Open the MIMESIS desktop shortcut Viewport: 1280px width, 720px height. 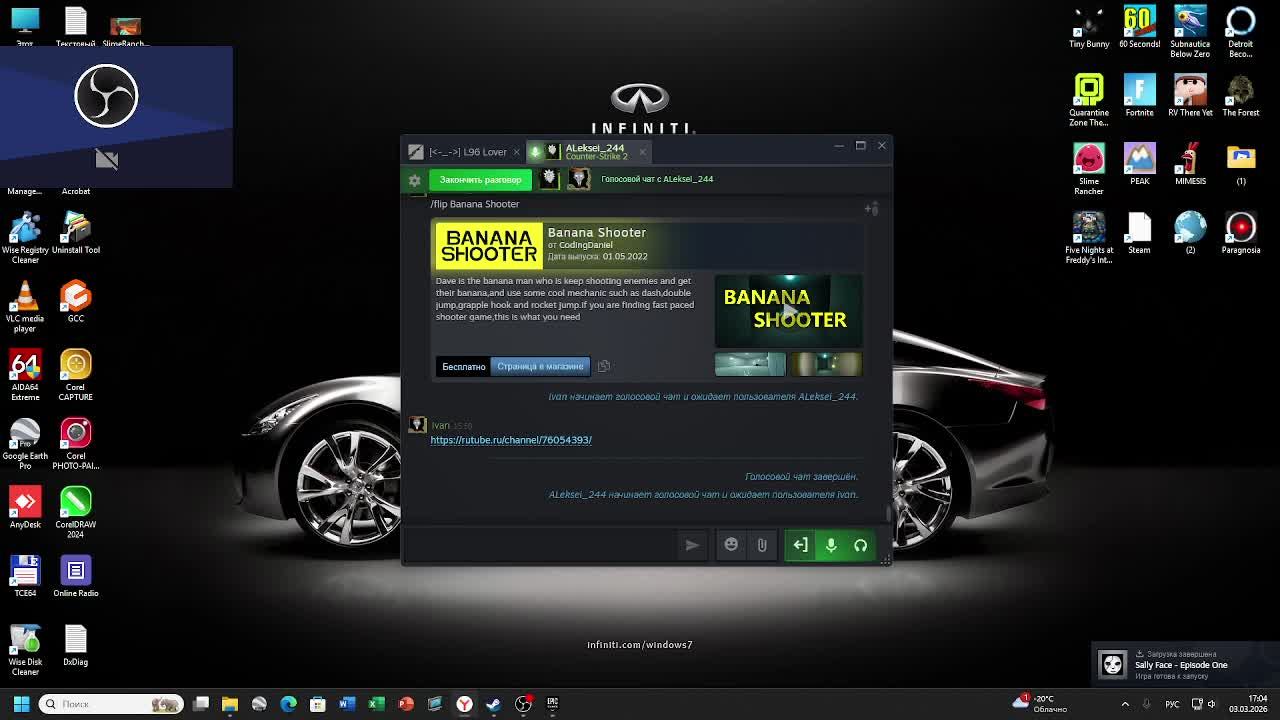tap(1190, 164)
